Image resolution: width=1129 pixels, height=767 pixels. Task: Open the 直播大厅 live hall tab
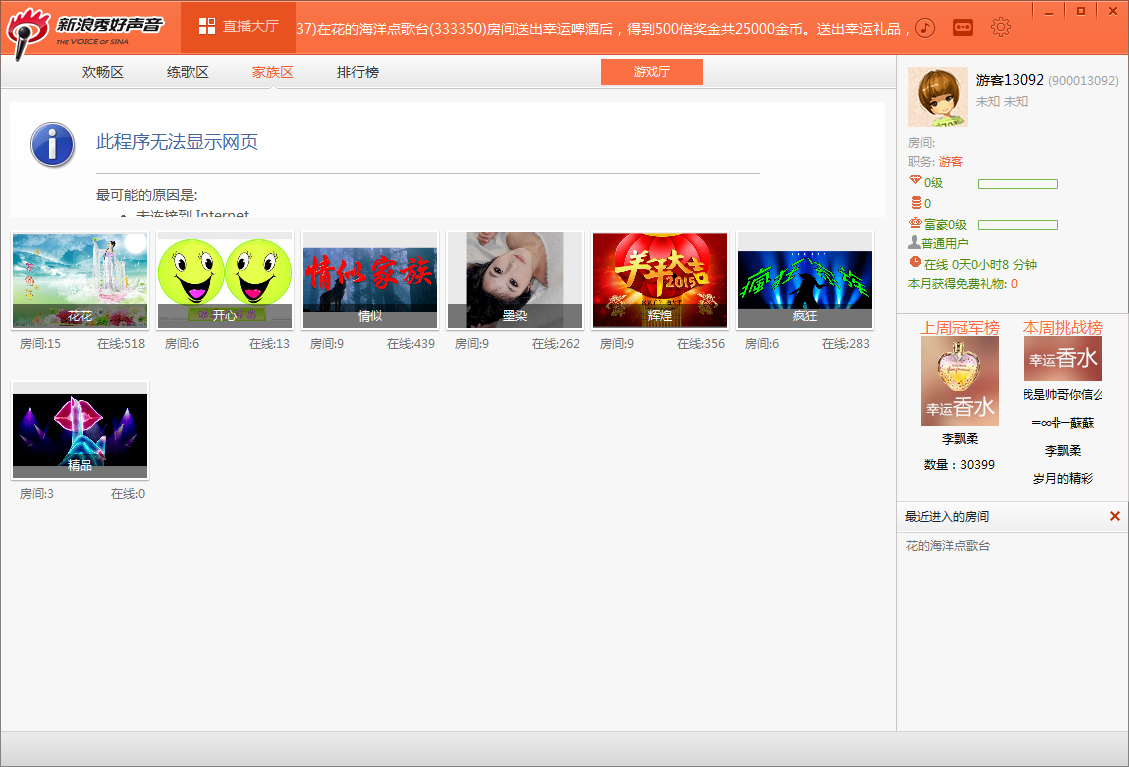(x=238, y=27)
